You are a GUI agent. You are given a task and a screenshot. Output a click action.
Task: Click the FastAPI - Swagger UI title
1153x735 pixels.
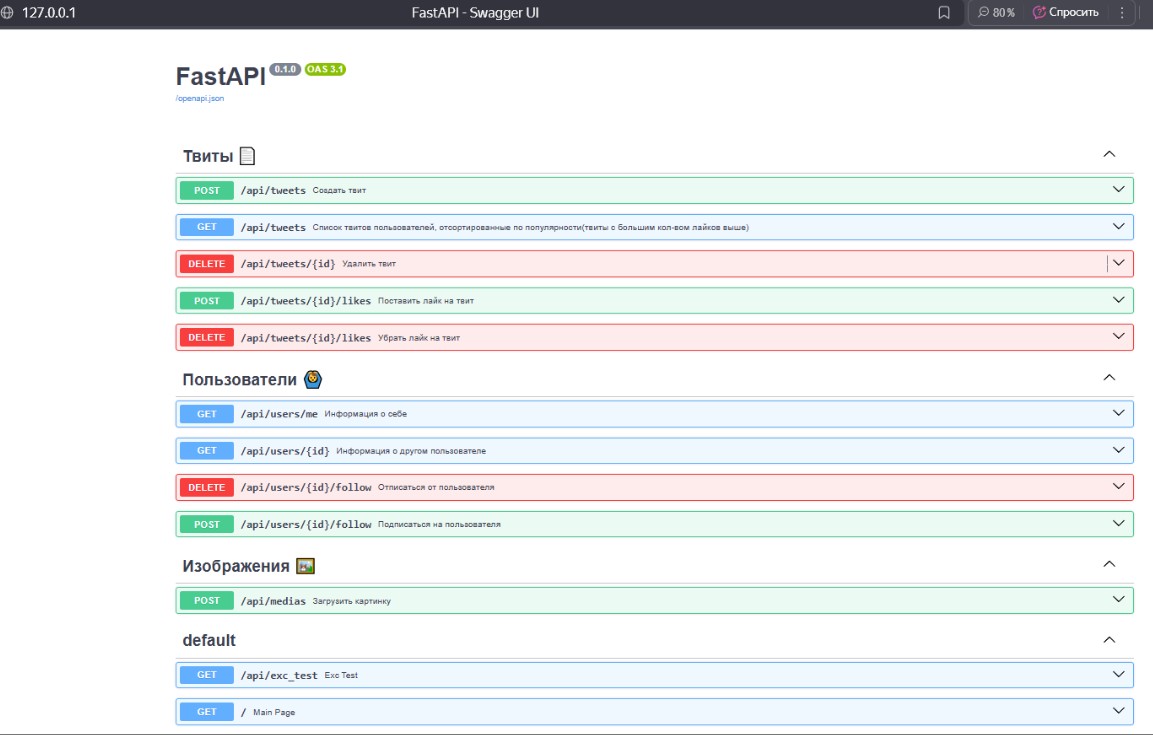click(475, 12)
